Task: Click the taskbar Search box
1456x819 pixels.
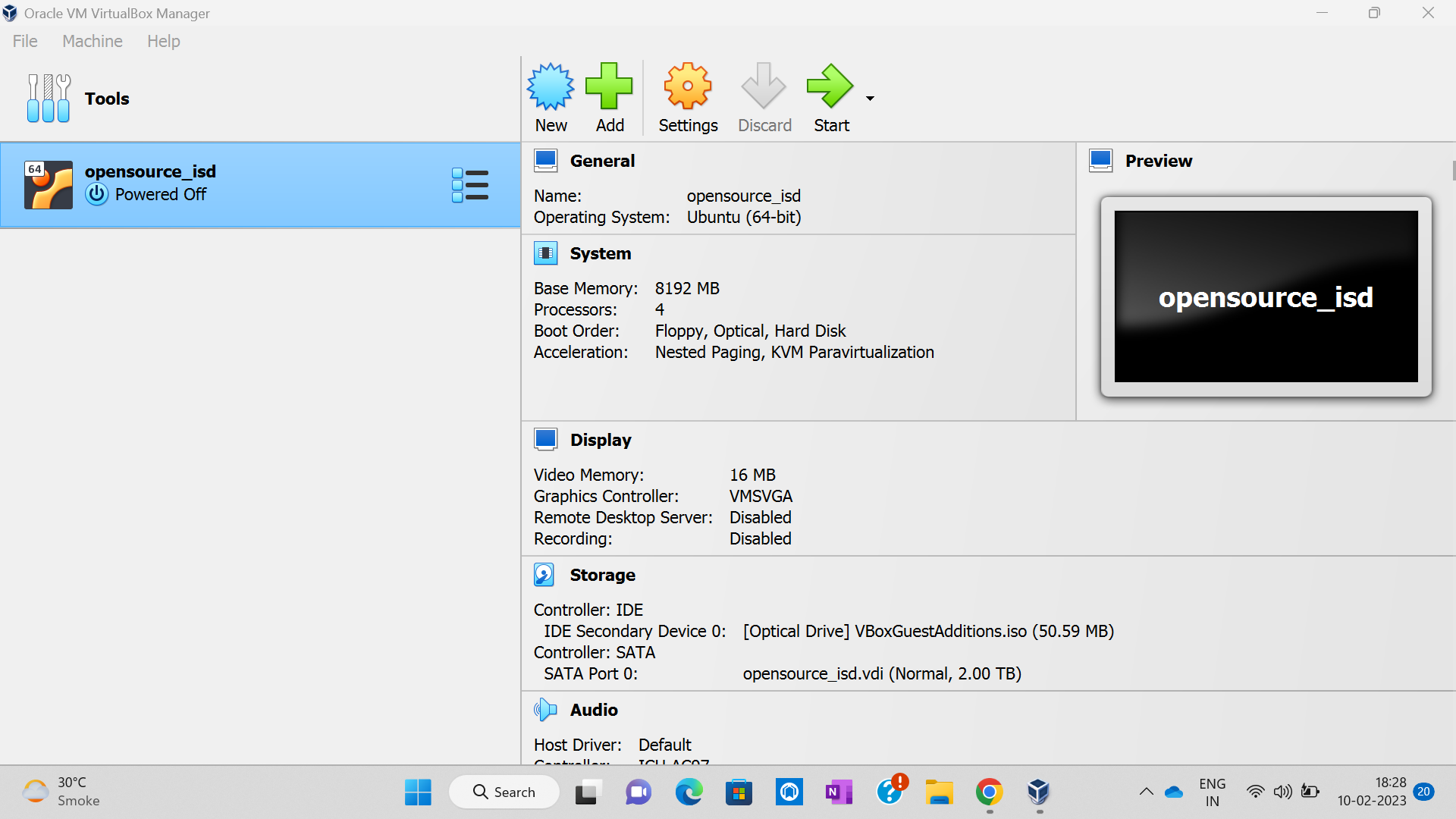Action: tap(504, 792)
